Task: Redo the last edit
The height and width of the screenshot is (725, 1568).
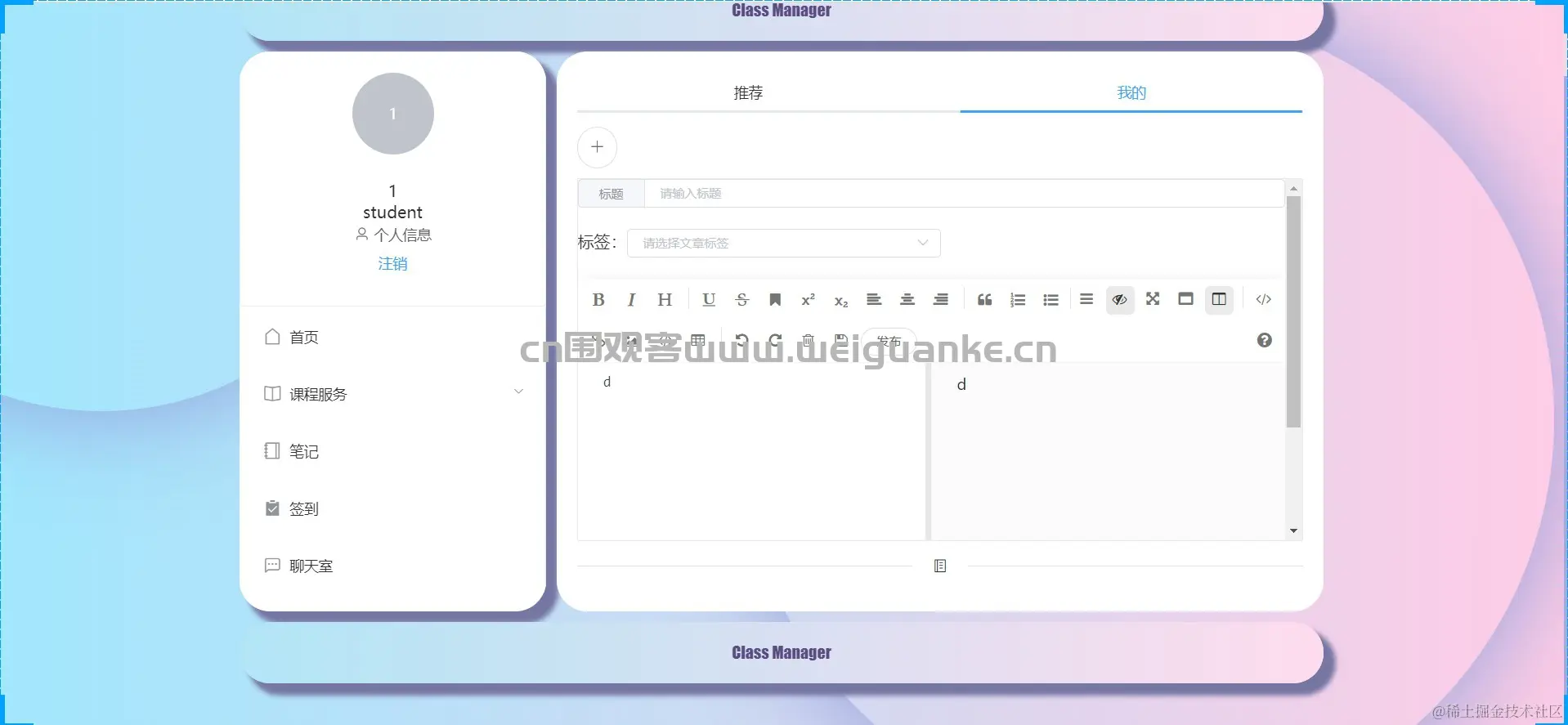Action: tap(775, 340)
